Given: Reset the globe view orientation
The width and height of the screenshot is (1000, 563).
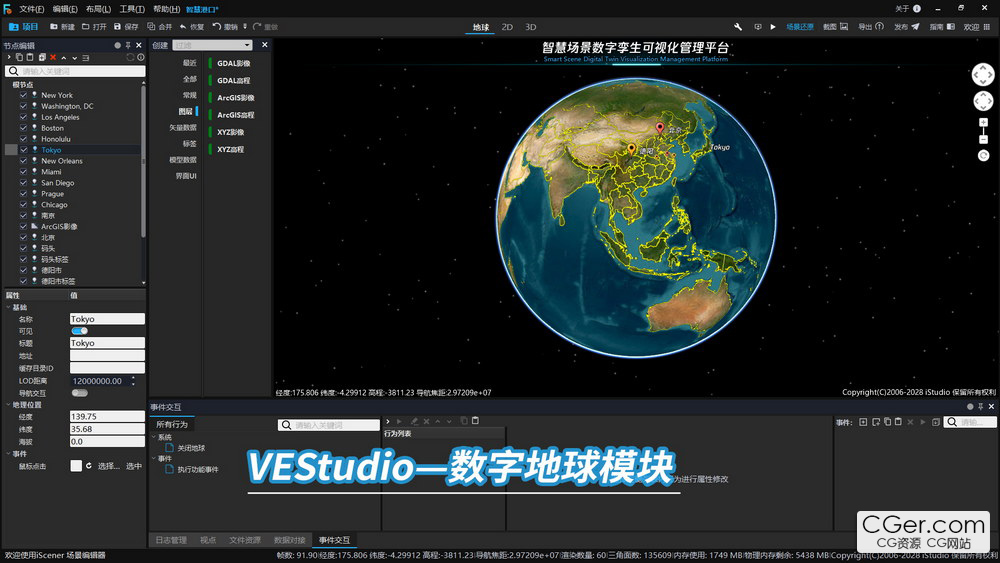Looking at the screenshot, I should 983,156.
